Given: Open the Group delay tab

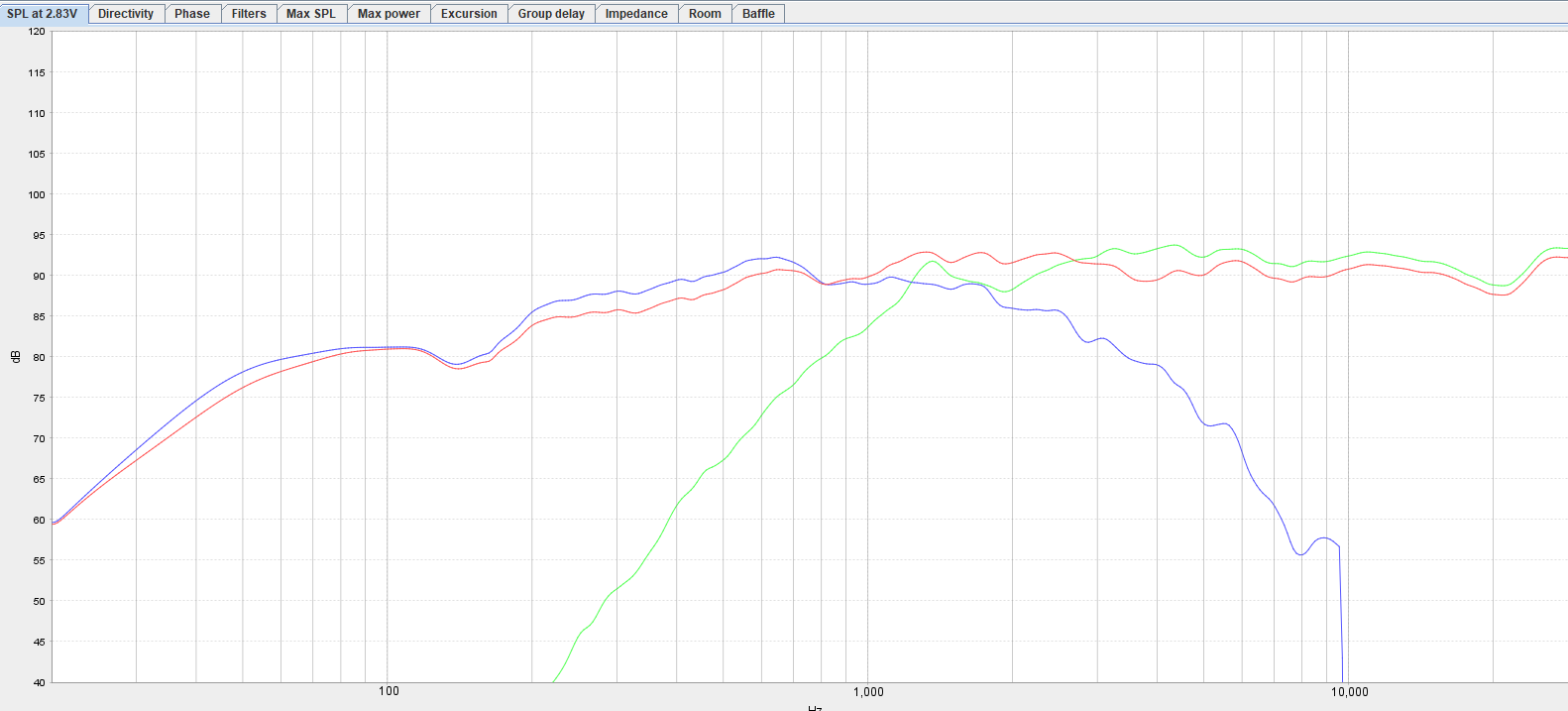Looking at the screenshot, I should [551, 13].
